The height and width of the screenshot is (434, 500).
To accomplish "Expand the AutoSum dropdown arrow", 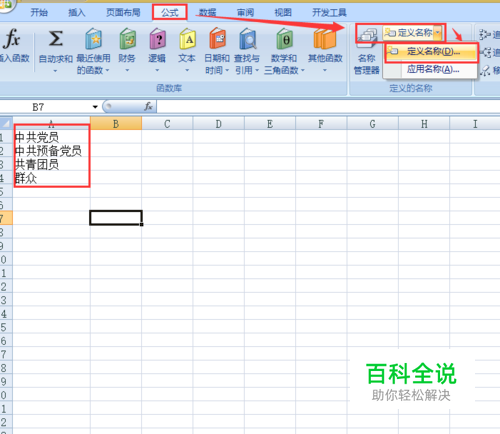I will point(55,71).
